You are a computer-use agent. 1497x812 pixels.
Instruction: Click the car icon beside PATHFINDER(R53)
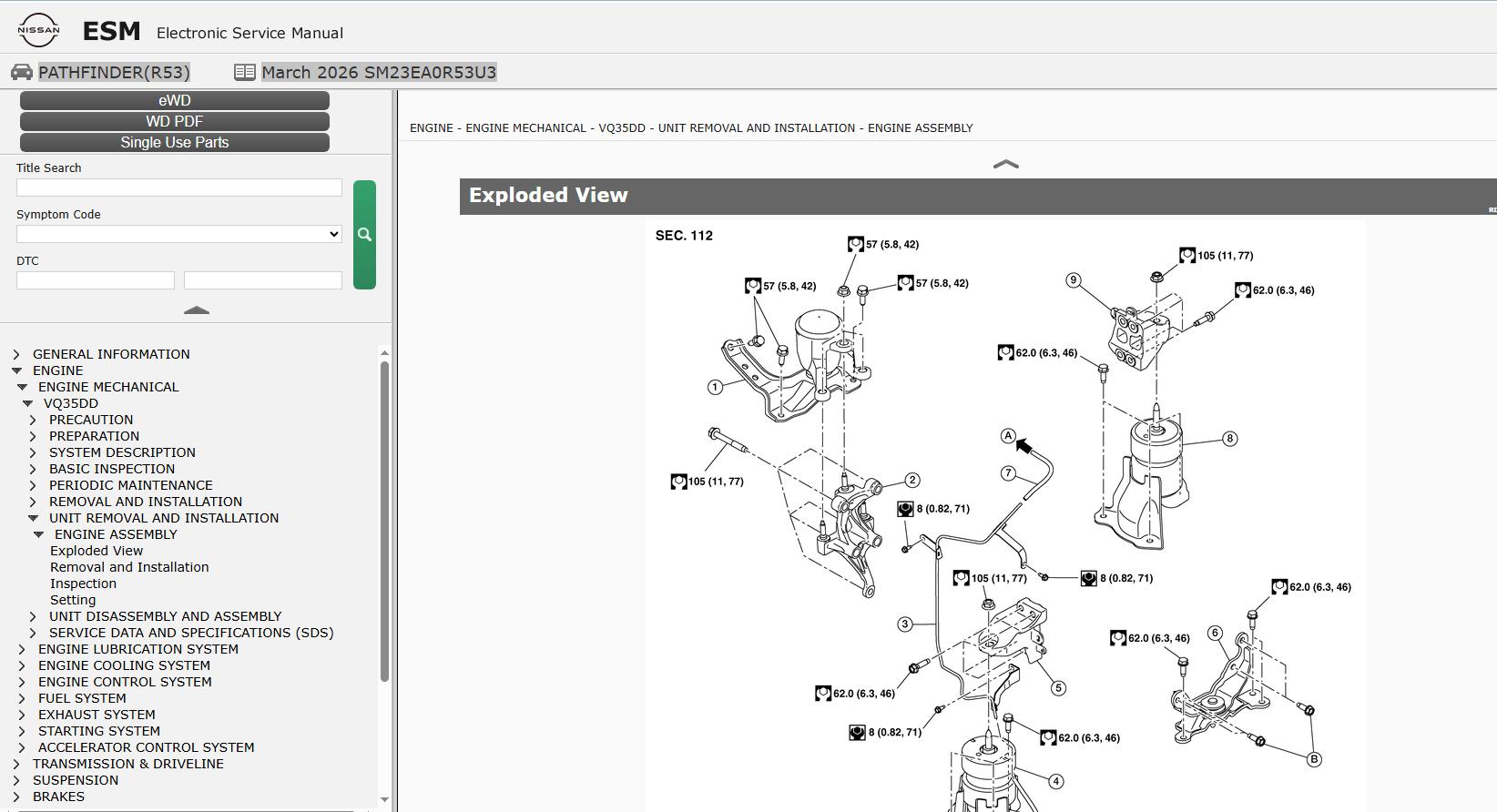(x=22, y=72)
